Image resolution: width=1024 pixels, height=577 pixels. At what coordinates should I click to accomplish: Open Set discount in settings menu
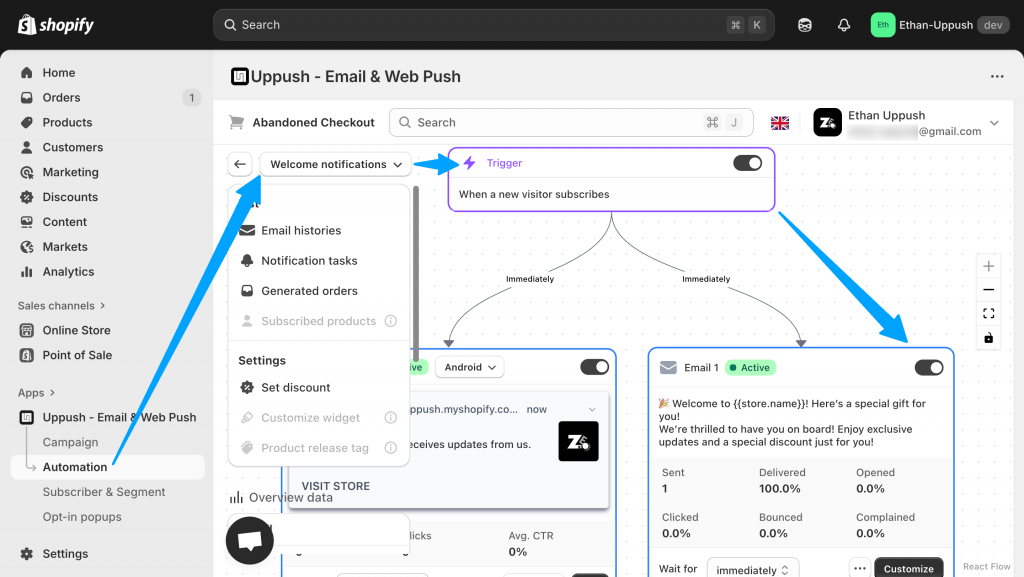pyautogui.click(x=295, y=388)
